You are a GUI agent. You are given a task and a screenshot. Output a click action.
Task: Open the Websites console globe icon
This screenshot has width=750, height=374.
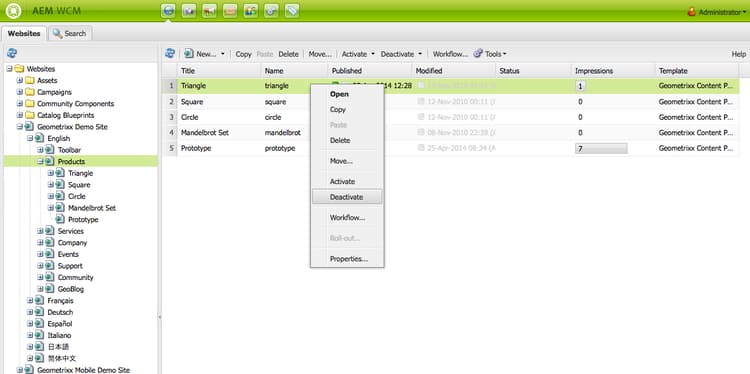coord(168,11)
